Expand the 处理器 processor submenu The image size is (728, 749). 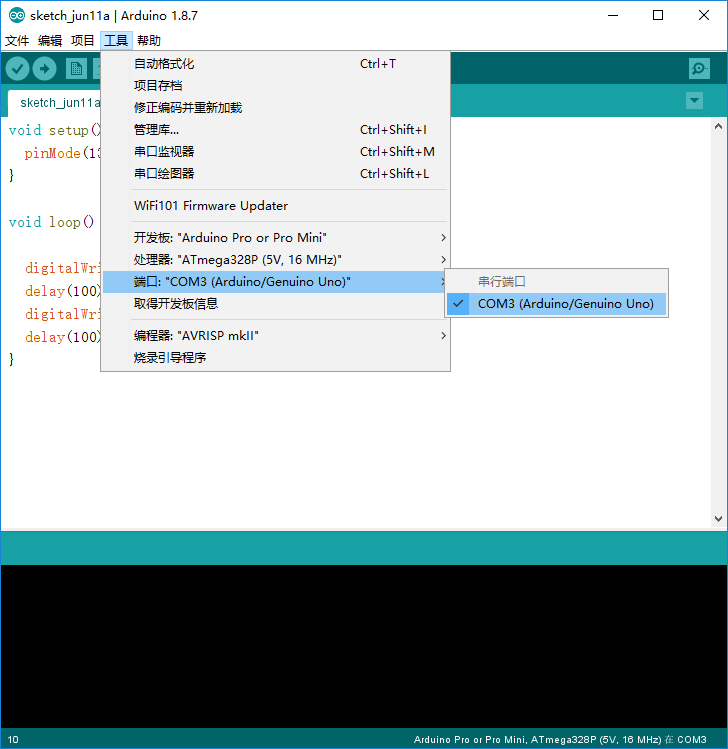(277, 260)
